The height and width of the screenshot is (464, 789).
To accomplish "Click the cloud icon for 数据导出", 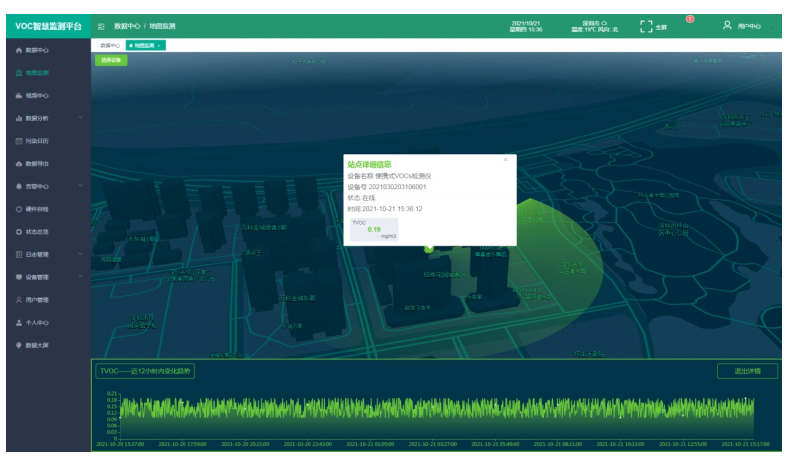I will [19, 164].
